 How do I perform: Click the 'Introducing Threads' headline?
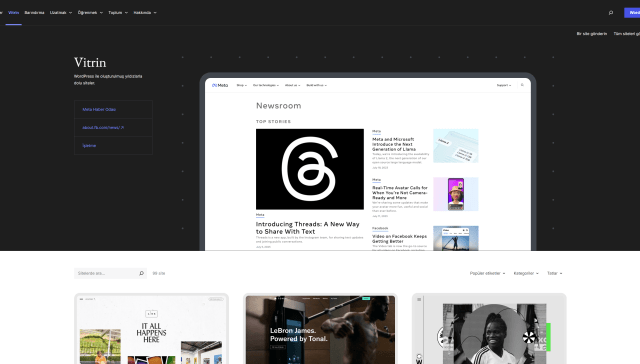[x=307, y=228]
